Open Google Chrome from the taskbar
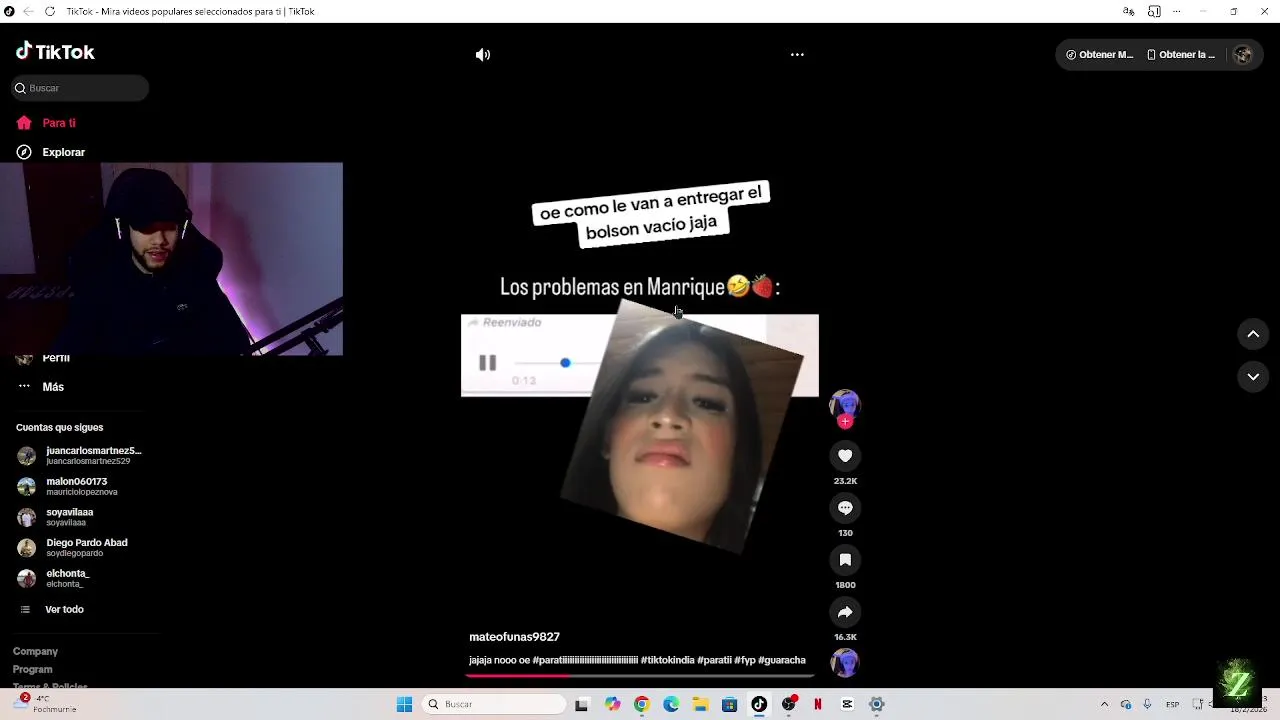Screen dimensions: 1280x720 click(642, 705)
